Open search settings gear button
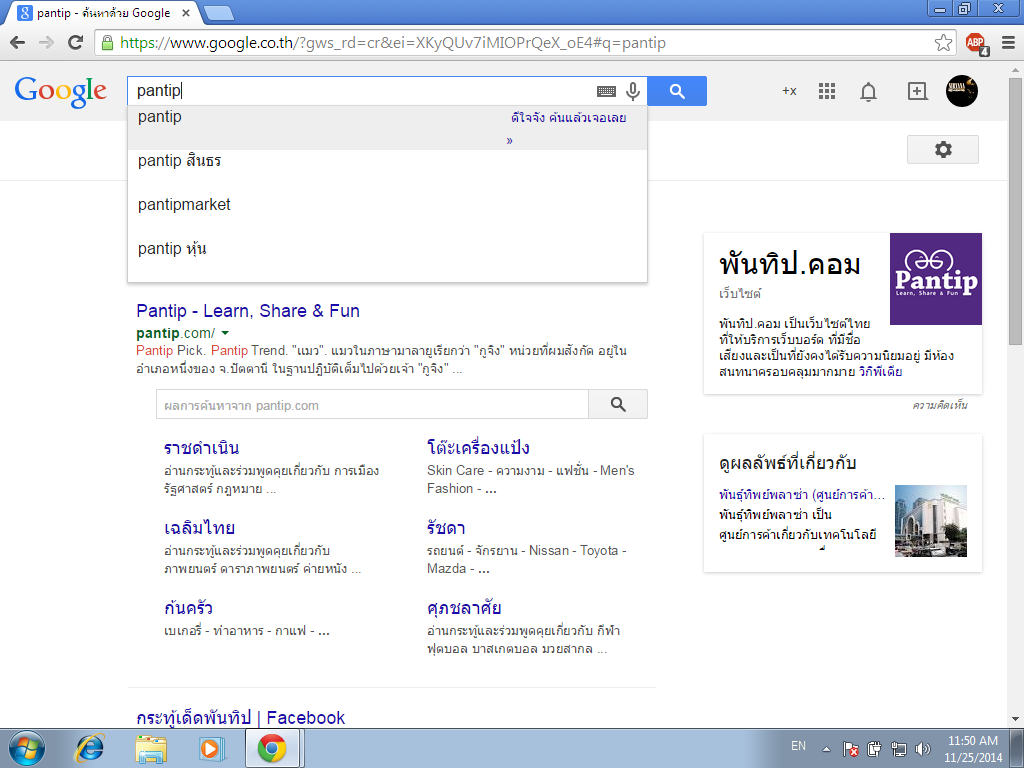 click(x=942, y=150)
